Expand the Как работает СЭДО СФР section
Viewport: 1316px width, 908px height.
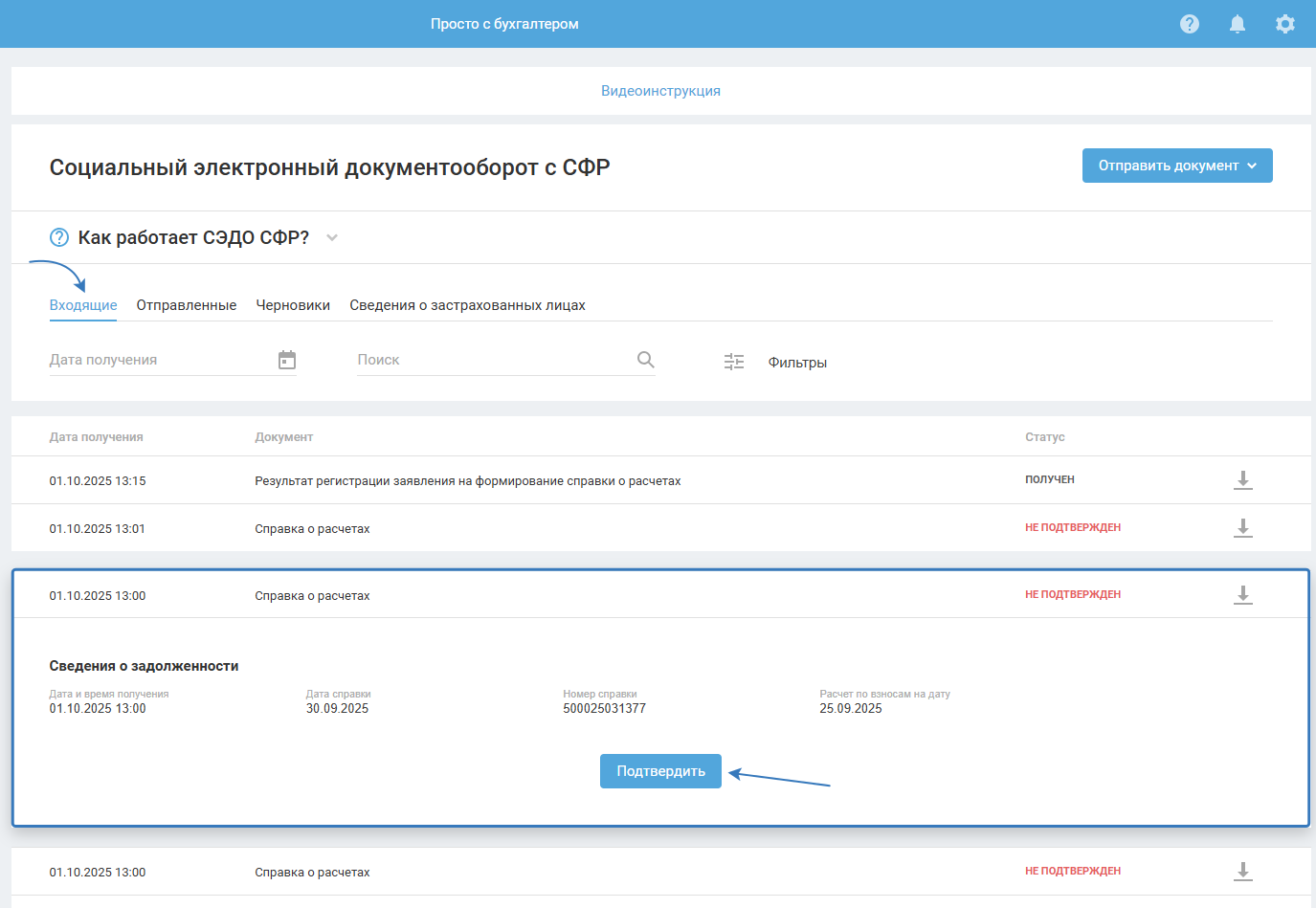(332, 237)
